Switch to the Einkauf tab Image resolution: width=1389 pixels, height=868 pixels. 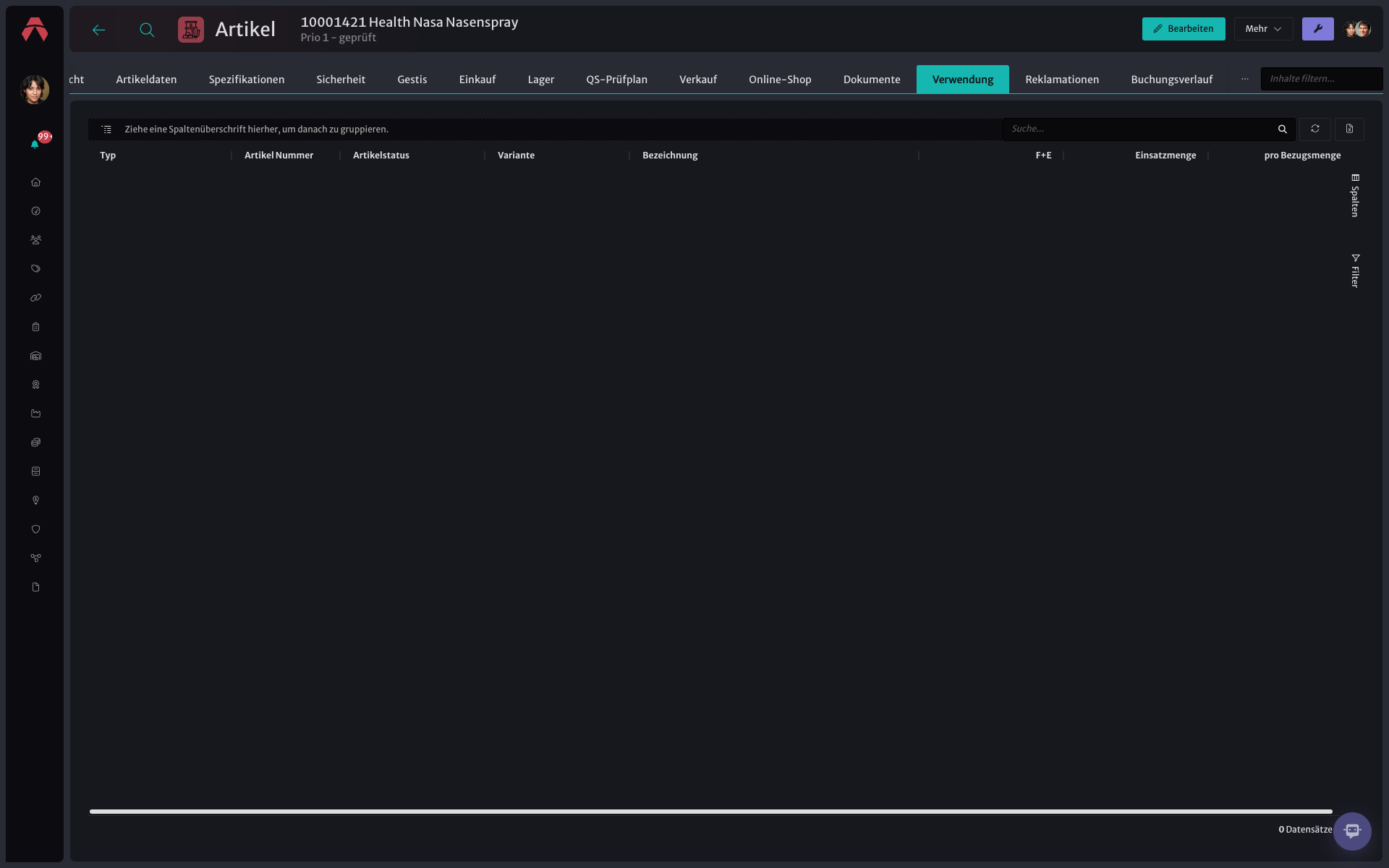click(x=477, y=80)
